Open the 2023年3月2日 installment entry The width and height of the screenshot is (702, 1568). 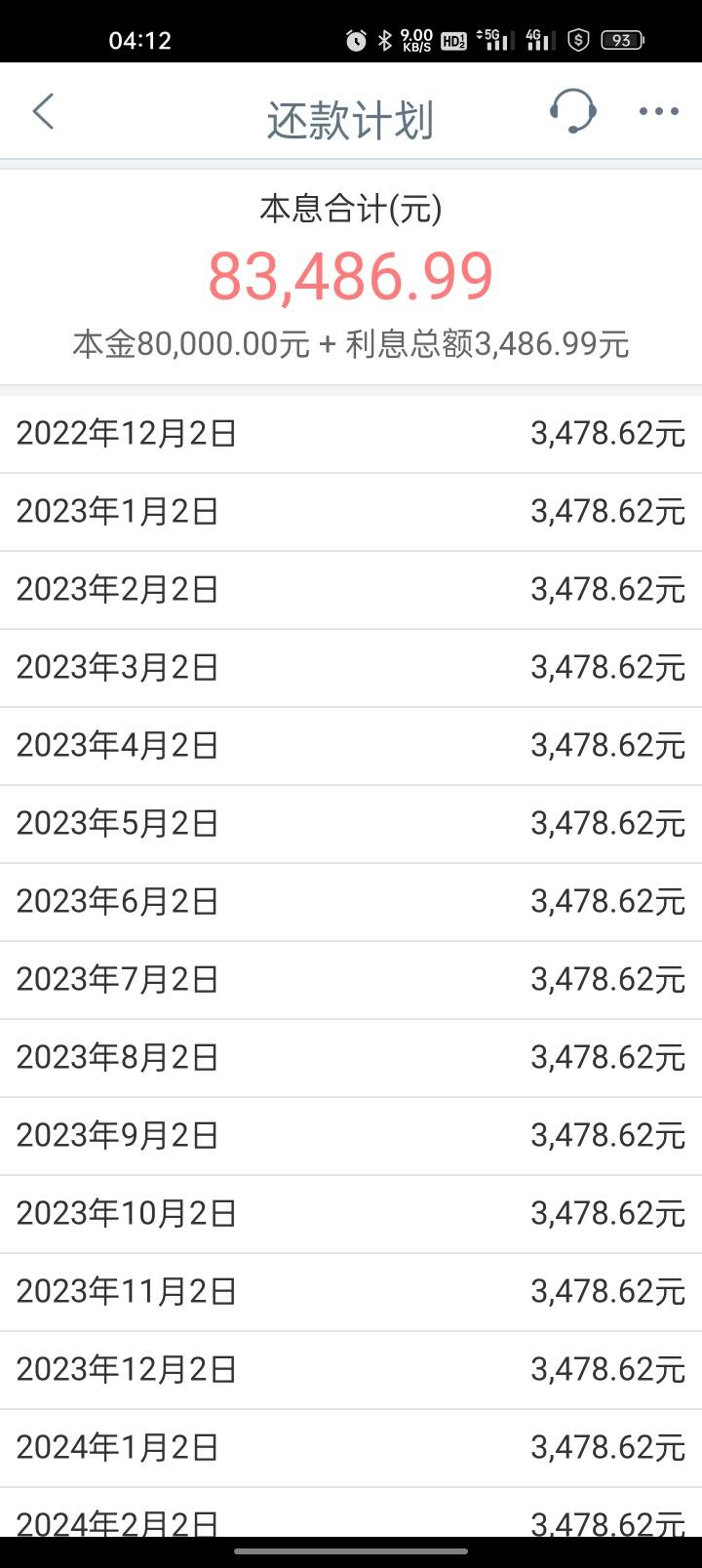pyautogui.click(x=351, y=668)
